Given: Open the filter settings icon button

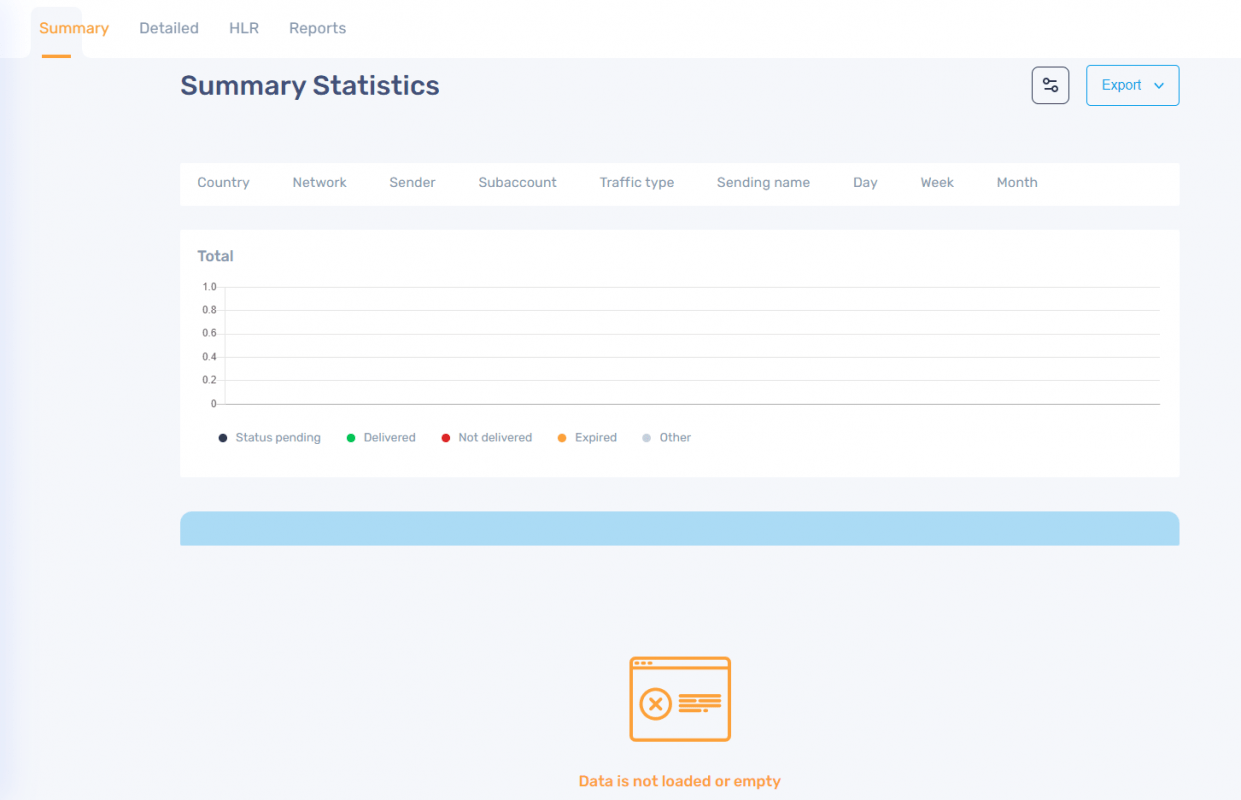Looking at the screenshot, I should pyautogui.click(x=1050, y=85).
